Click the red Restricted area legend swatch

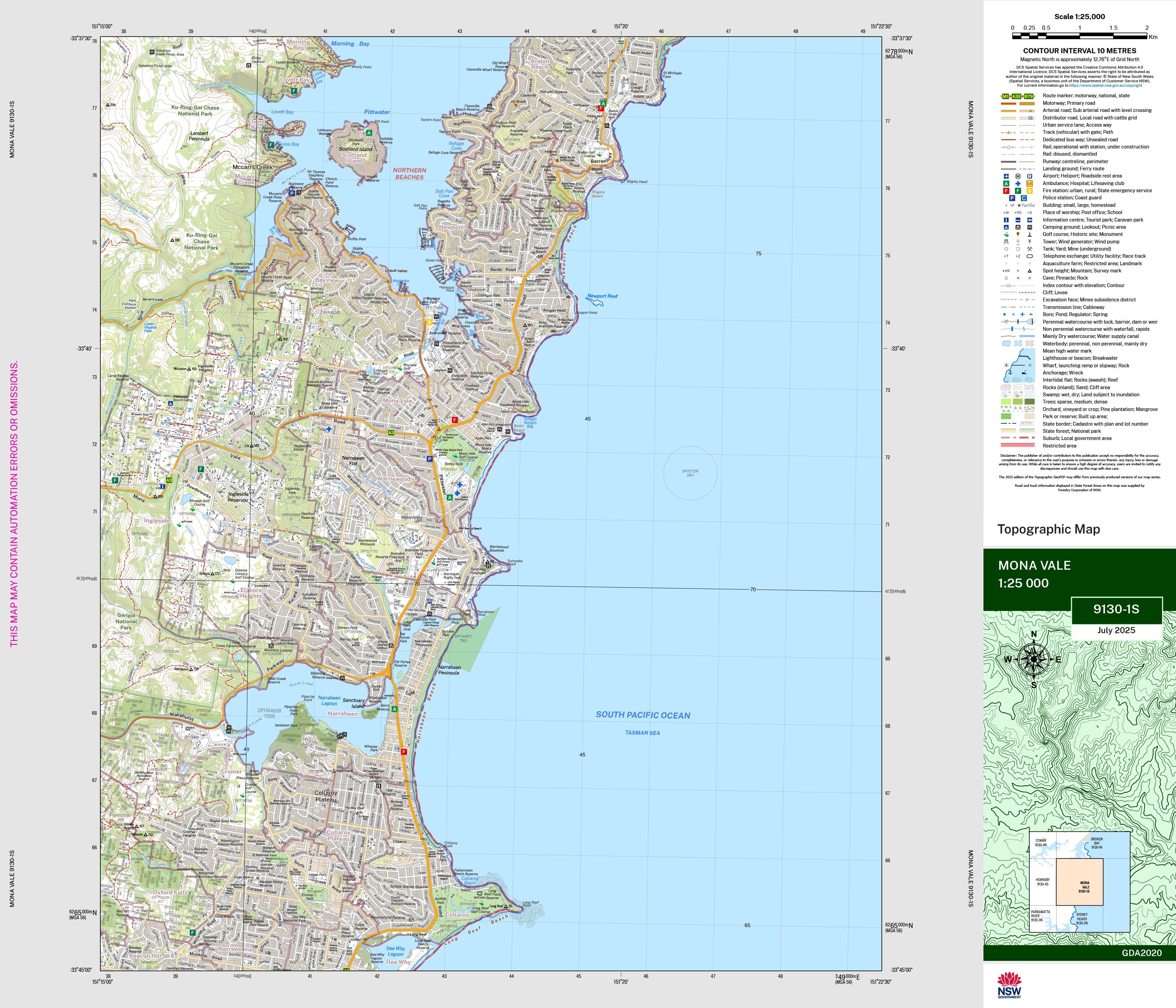[1018, 445]
